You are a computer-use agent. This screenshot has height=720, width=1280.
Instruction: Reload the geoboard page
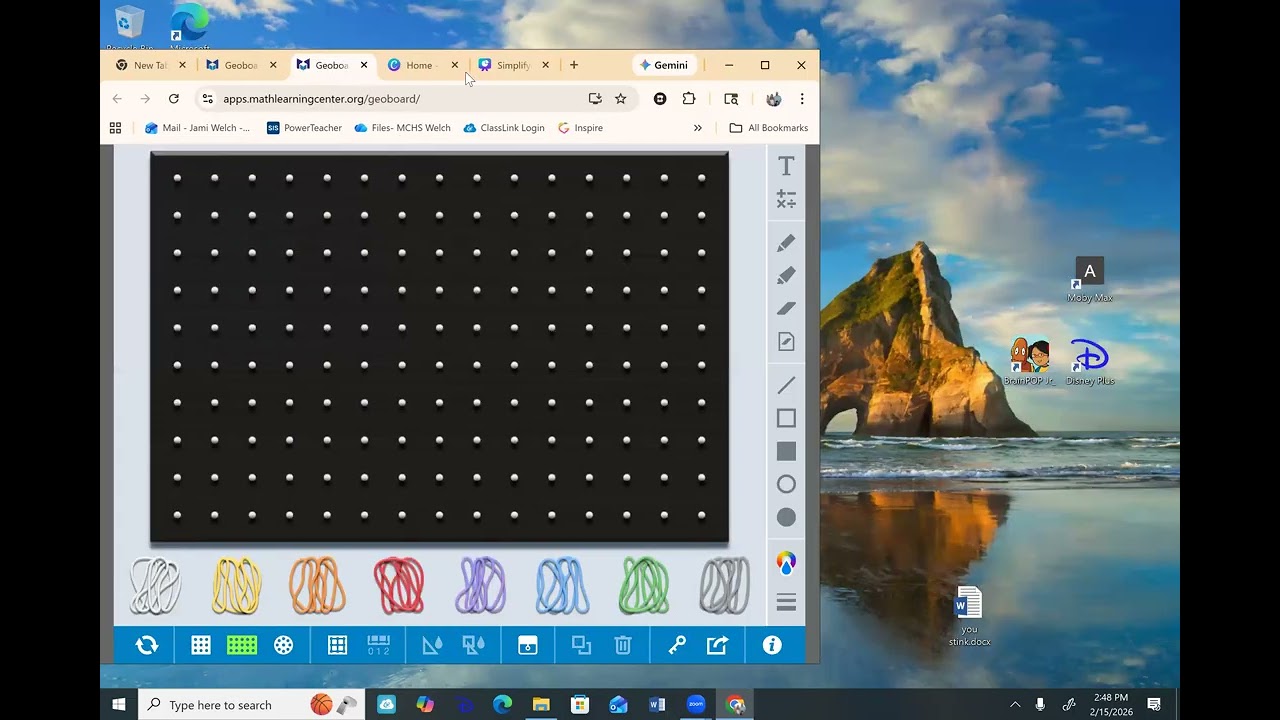[x=173, y=99]
